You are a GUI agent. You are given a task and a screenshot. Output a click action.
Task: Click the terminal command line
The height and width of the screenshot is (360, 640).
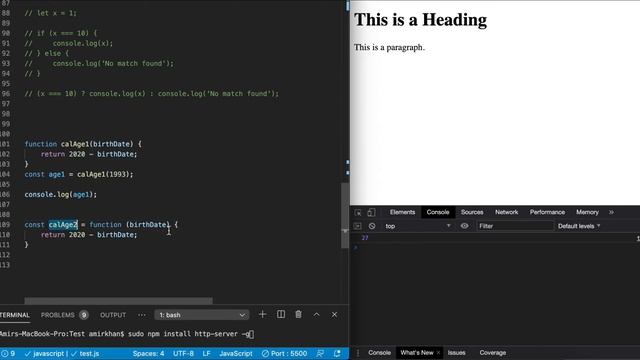coord(127,334)
